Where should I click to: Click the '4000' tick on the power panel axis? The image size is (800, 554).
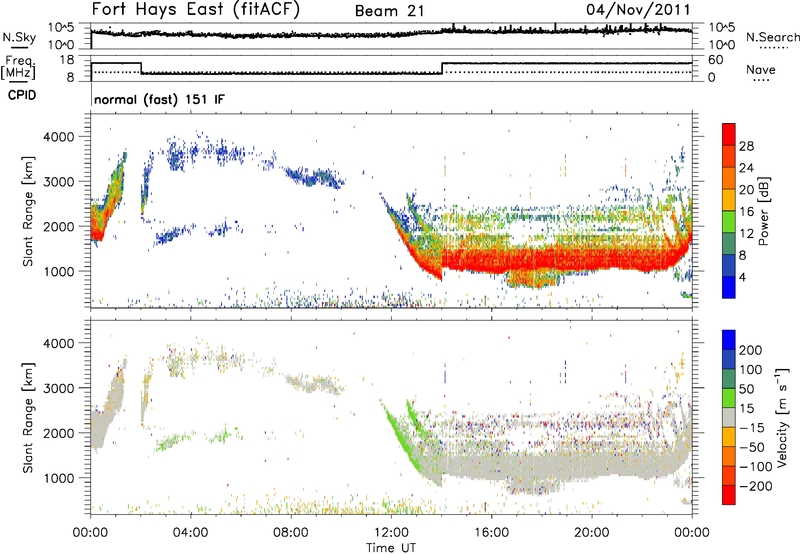[58, 137]
